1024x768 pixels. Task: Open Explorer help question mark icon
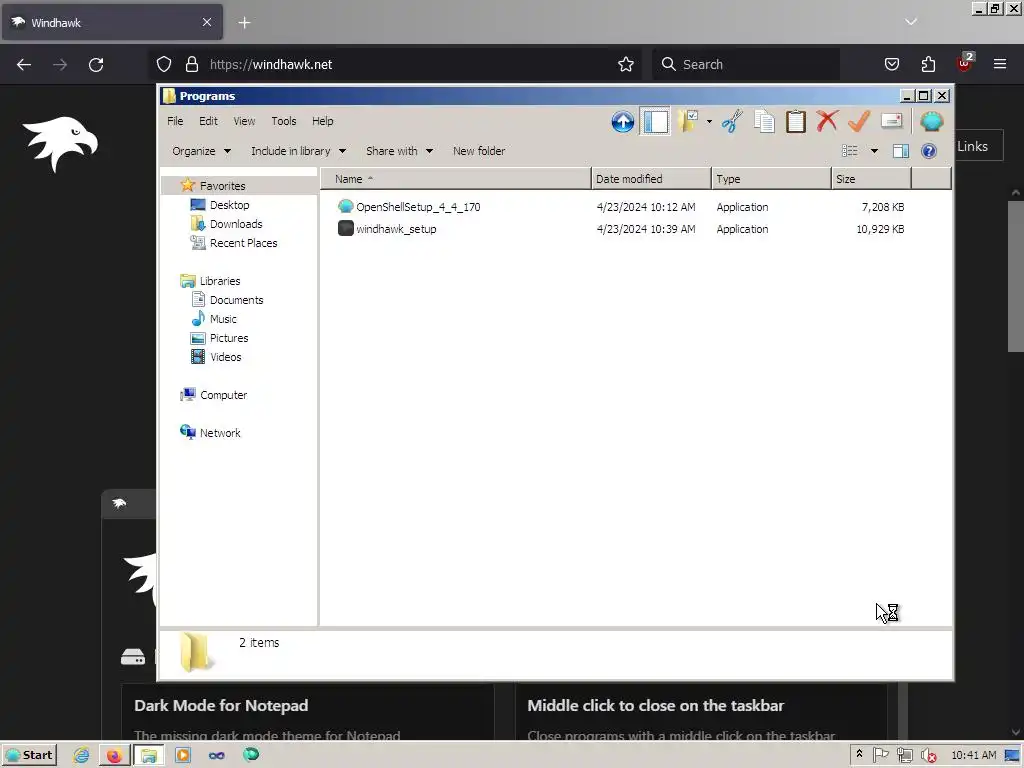point(929,151)
